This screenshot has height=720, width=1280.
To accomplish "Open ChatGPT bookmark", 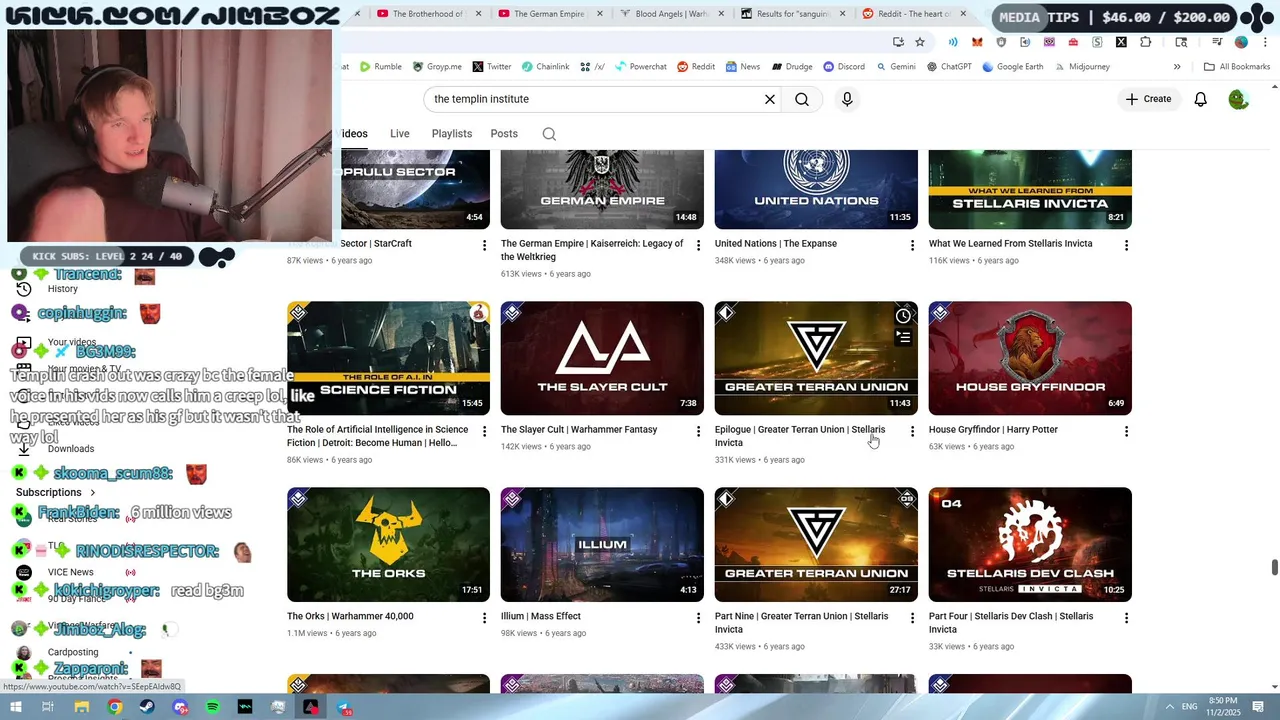I will [x=949, y=67].
